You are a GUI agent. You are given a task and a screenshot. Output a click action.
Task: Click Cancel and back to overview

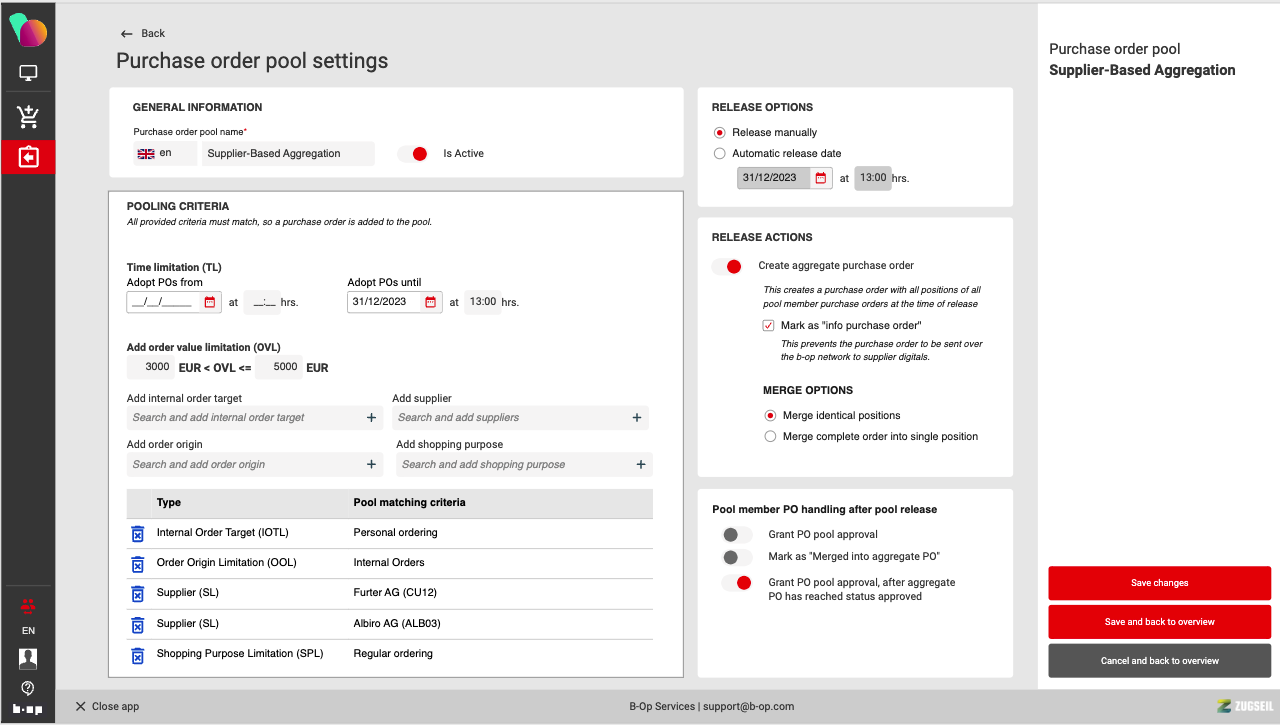pos(1159,661)
